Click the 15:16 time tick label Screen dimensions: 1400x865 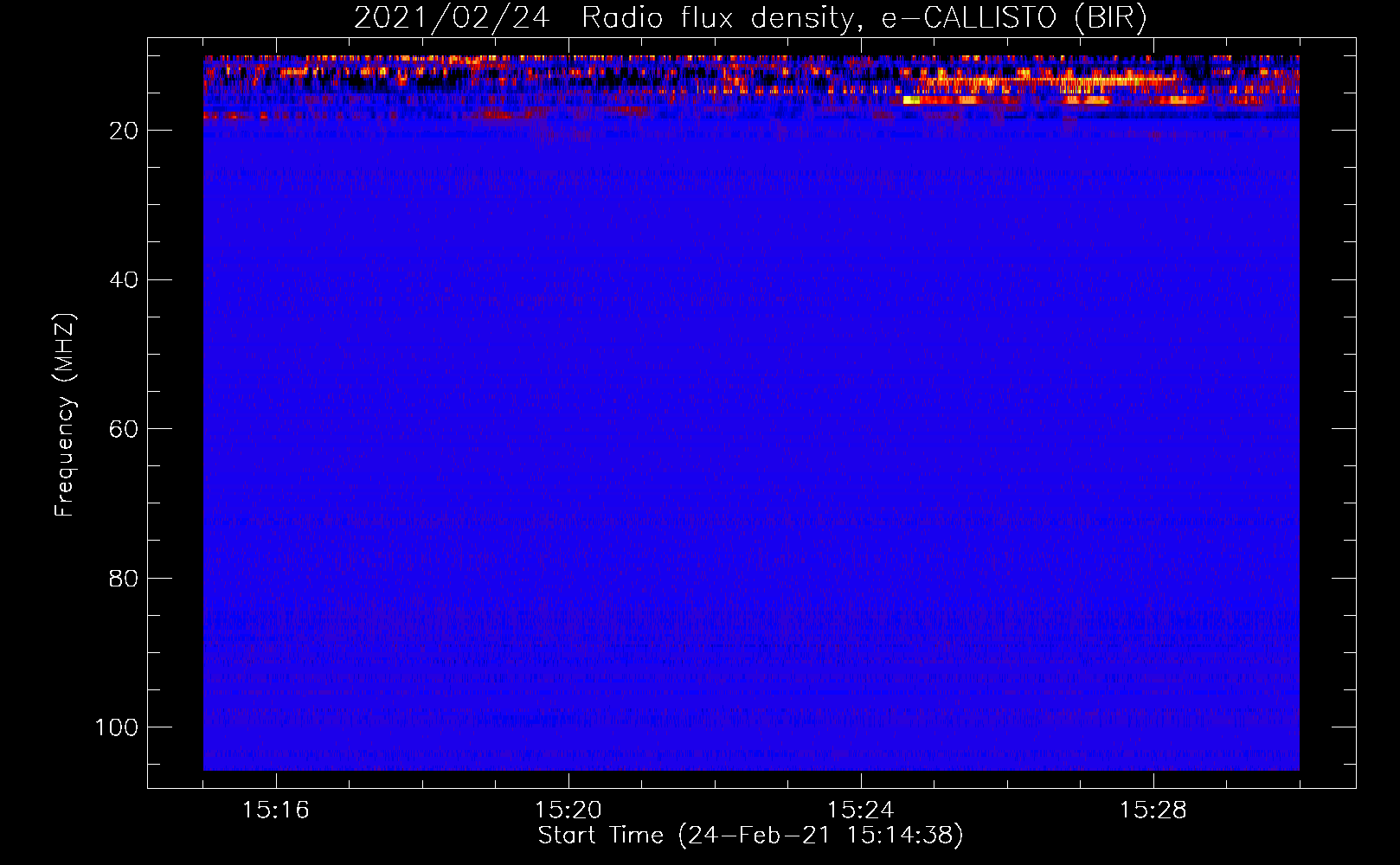(x=276, y=811)
